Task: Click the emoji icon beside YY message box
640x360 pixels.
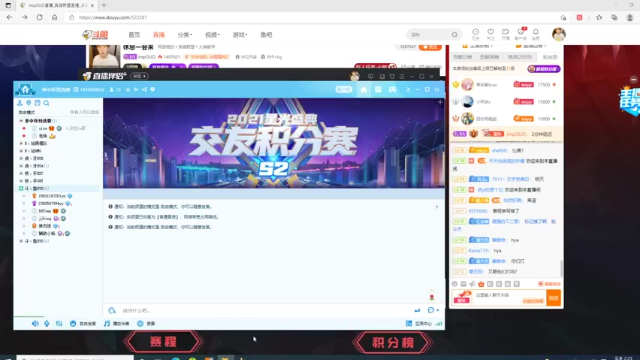Action: point(112,311)
